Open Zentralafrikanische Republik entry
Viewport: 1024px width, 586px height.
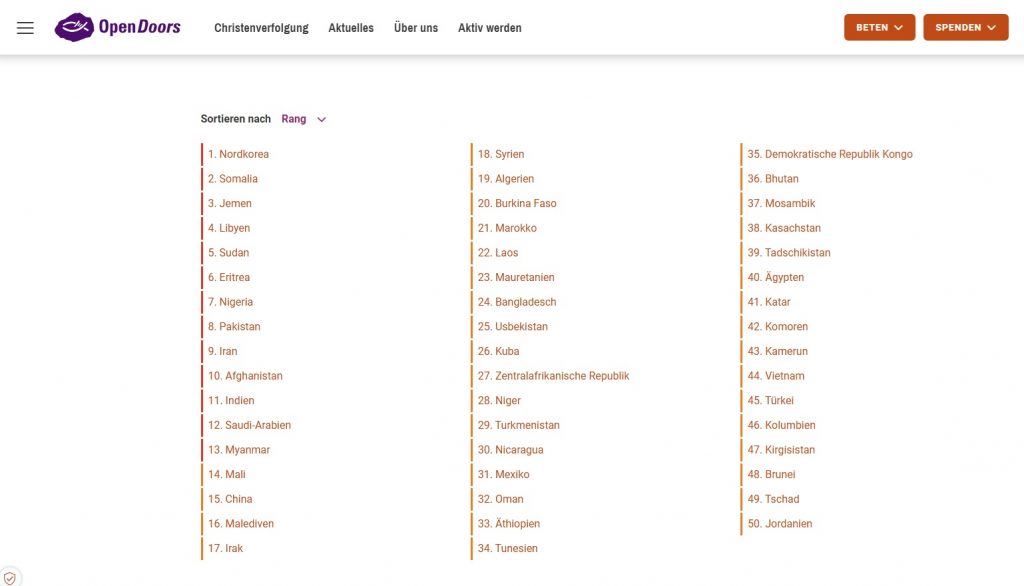click(x=553, y=376)
